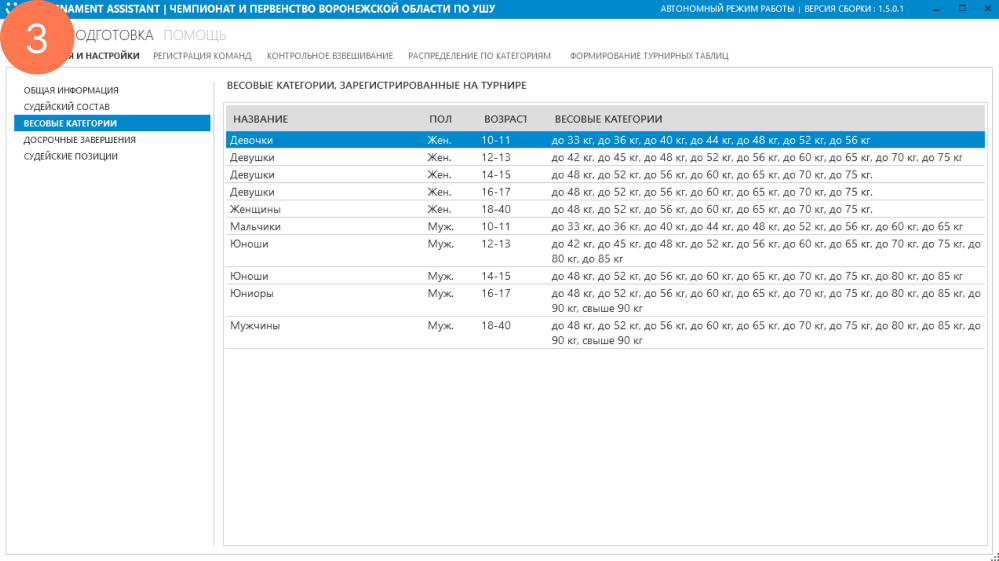The width and height of the screenshot is (999, 561).
Task: Open КОНТРОЛЬНОЕ ВЗВЕШИВАНИЕ tab
Action: (330, 56)
